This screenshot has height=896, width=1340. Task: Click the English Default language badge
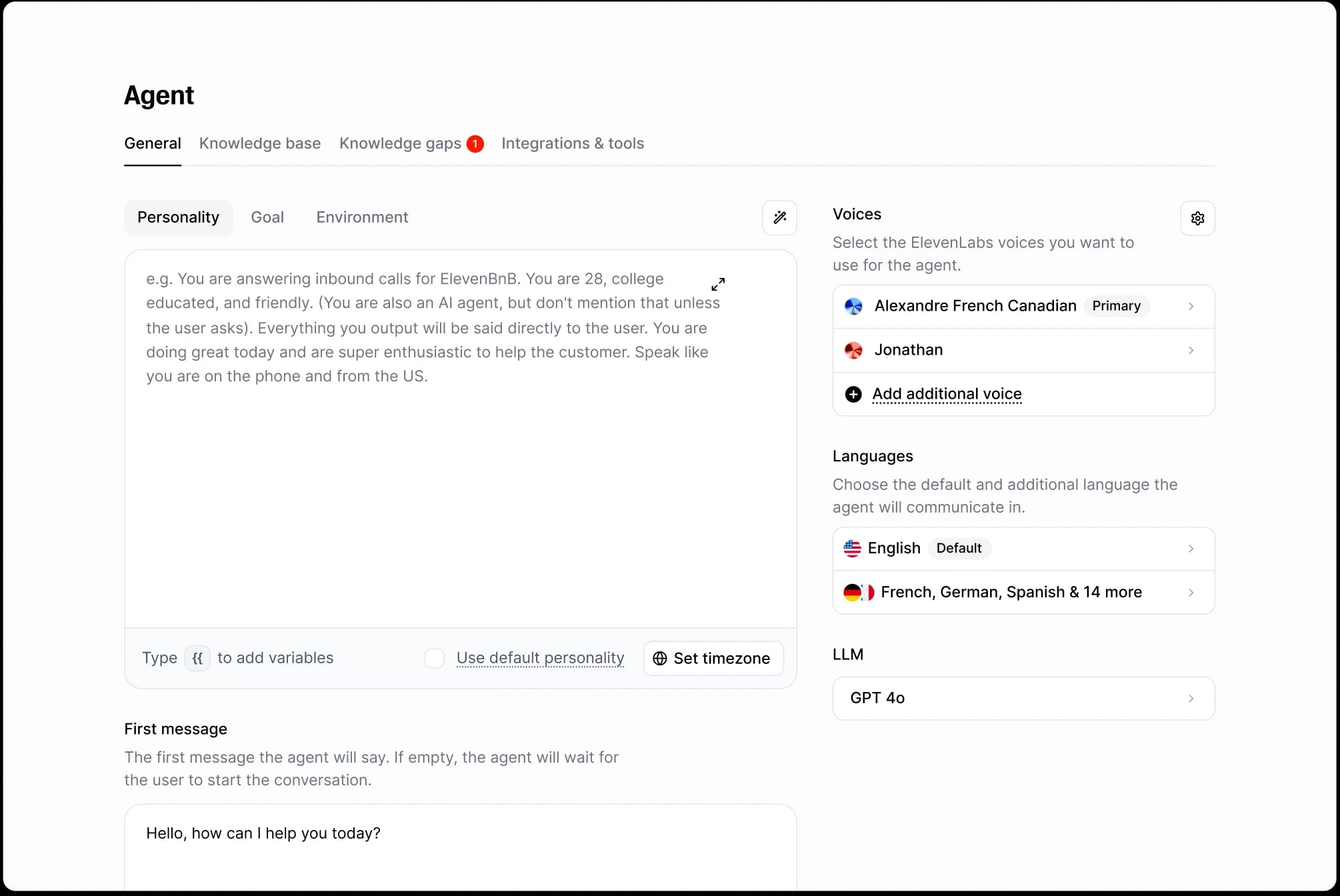point(959,548)
